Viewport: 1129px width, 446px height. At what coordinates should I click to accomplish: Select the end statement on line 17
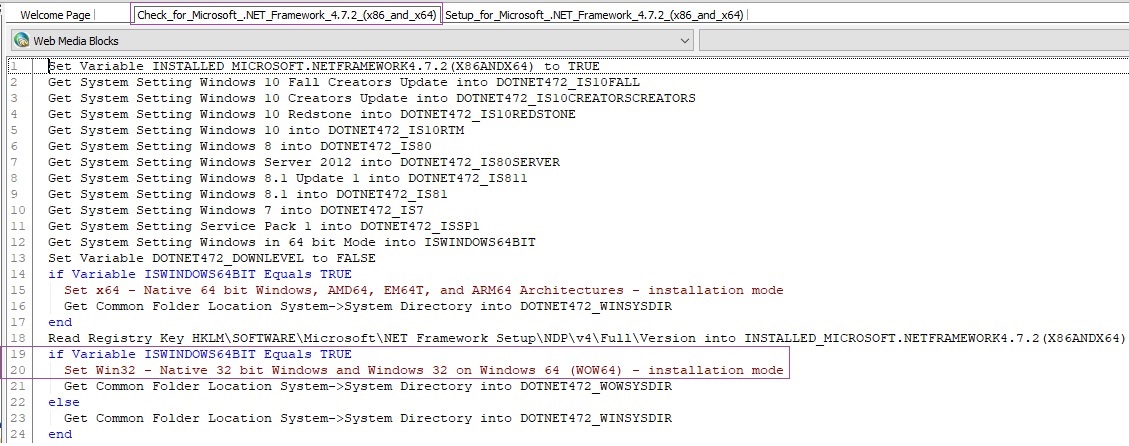click(60, 322)
